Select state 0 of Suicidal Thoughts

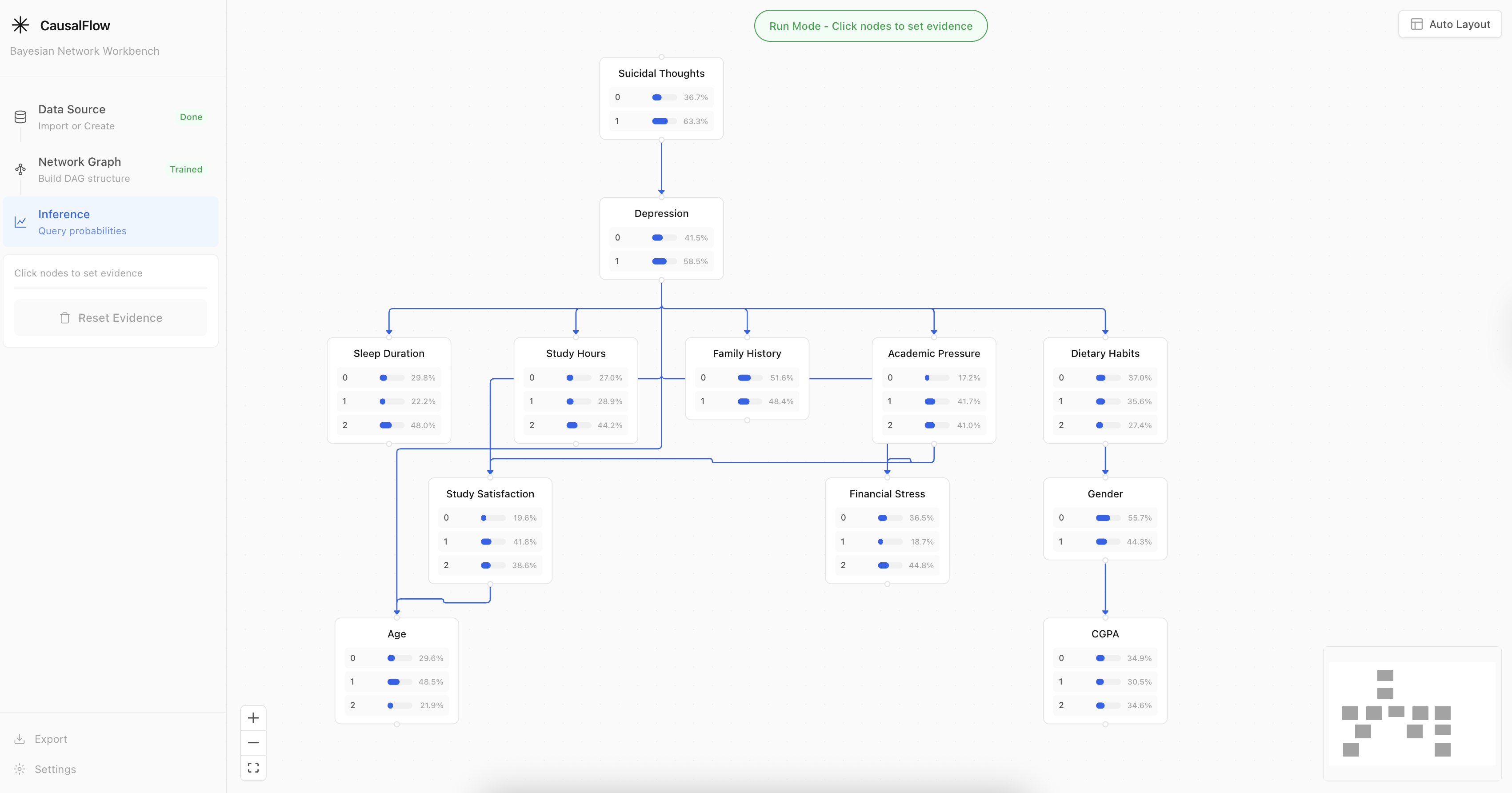click(661, 97)
